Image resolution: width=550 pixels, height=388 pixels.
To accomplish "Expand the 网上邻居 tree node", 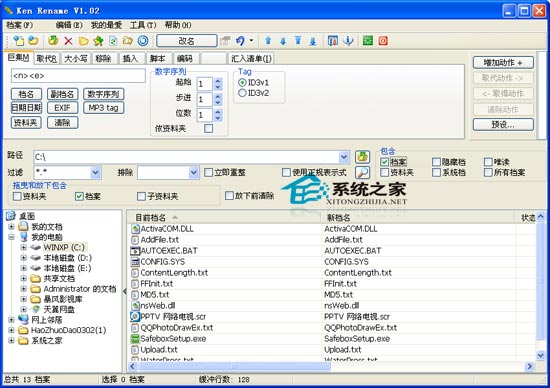I will tap(11, 320).
